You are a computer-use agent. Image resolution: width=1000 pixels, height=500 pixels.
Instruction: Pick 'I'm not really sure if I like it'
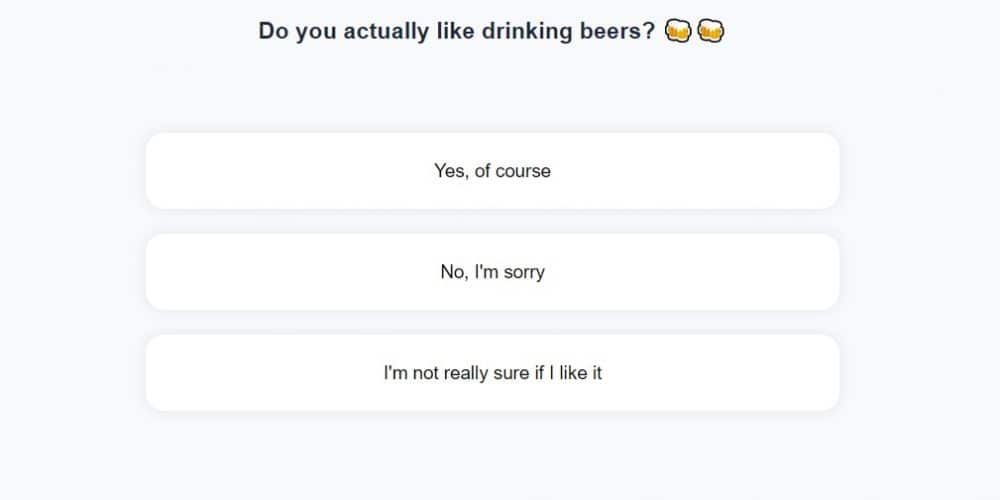point(492,373)
